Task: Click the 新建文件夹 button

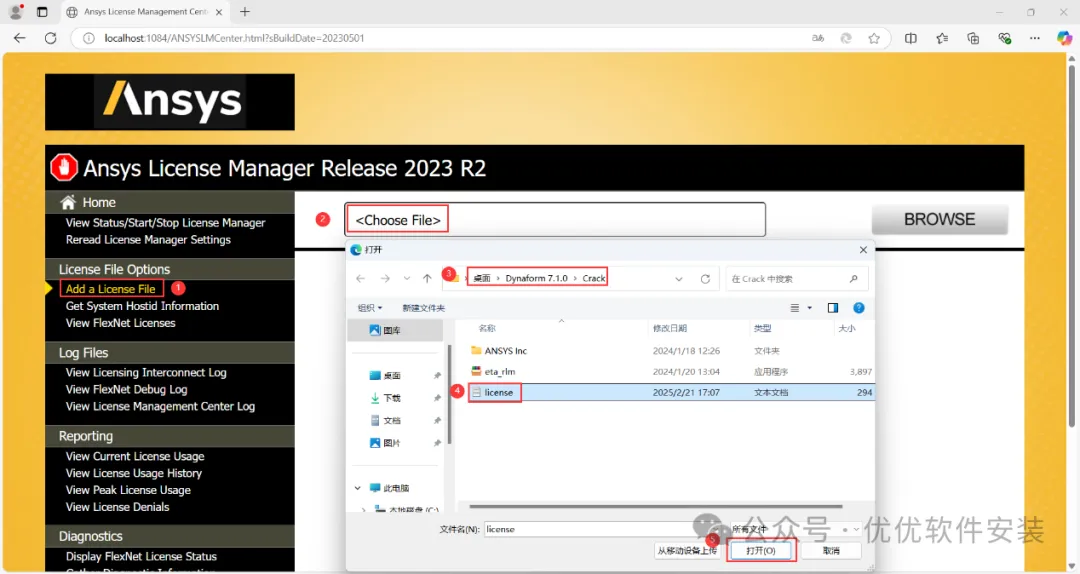Action: pyautogui.click(x=424, y=308)
